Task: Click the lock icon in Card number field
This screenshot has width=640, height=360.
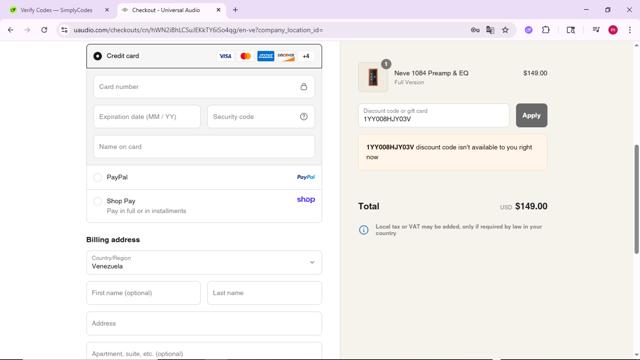Action: pyautogui.click(x=304, y=87)
